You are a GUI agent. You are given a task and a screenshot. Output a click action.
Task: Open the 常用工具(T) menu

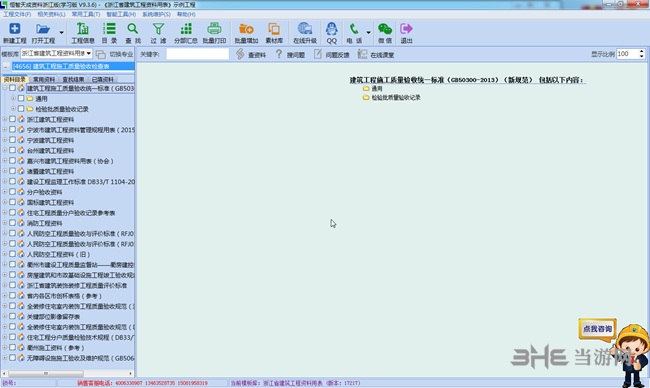[86, 14]
